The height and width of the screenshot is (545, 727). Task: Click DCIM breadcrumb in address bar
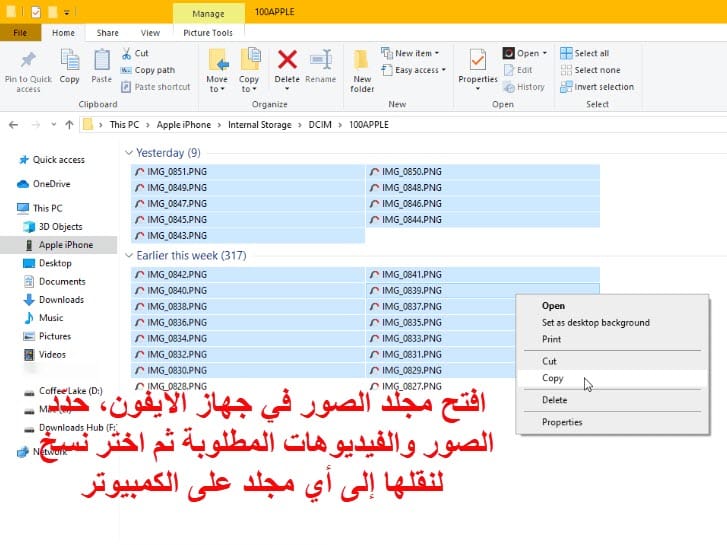(x=320, y=125)
